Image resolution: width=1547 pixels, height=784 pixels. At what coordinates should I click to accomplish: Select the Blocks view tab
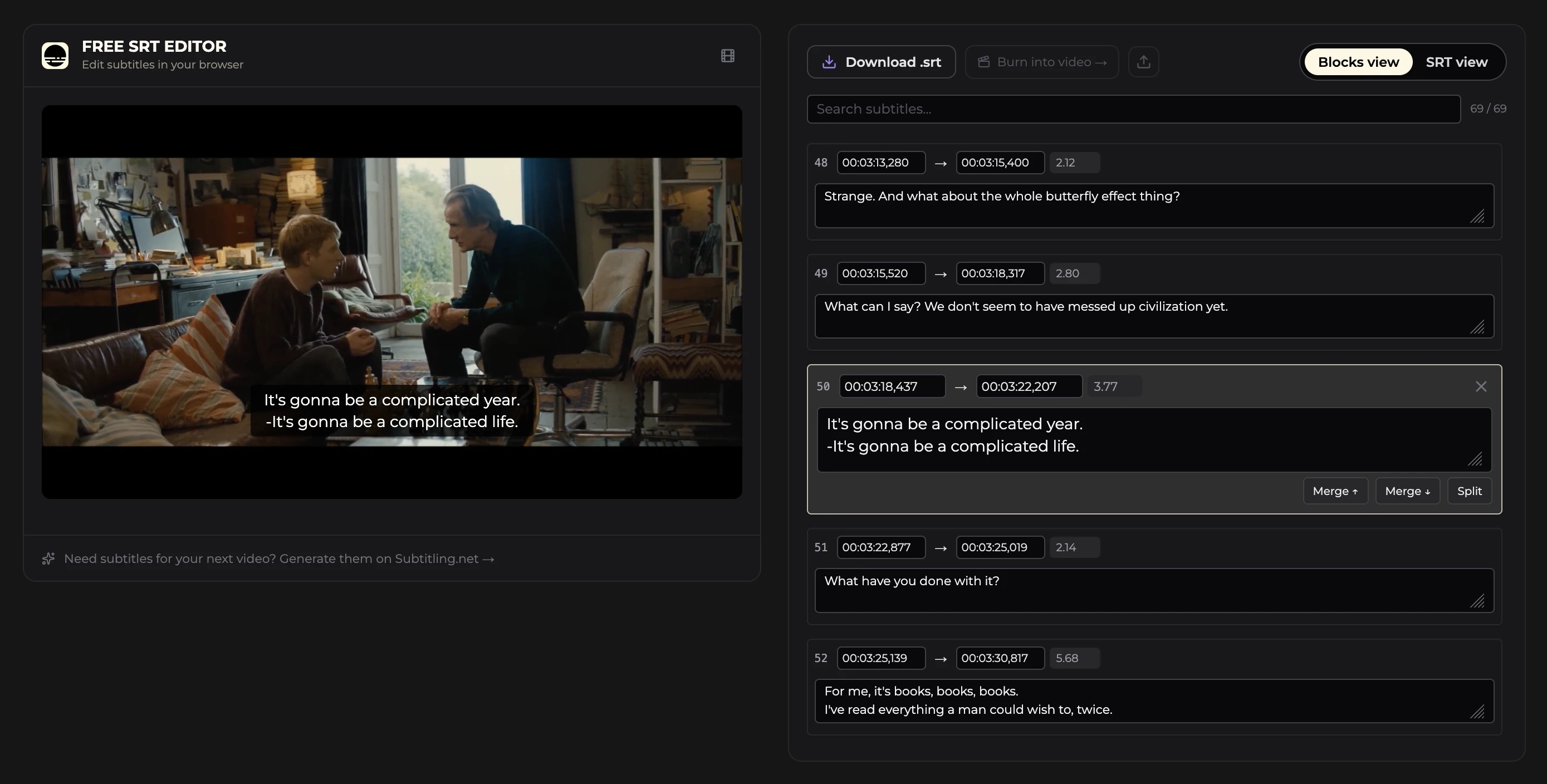(1357, 61)
